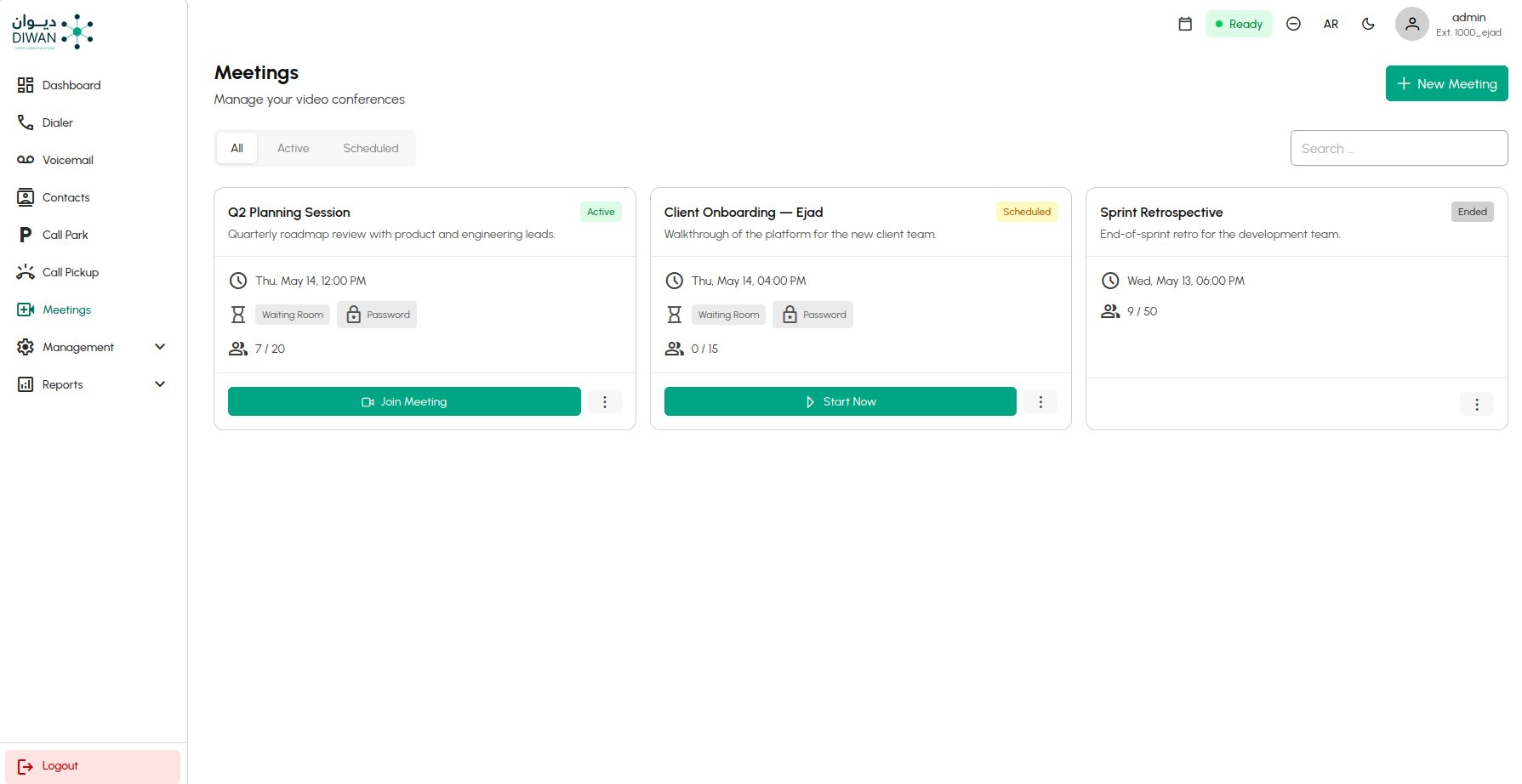Switch language with AR button
The height and width of the screenshot is (784, 1522).
[1331, 24]
